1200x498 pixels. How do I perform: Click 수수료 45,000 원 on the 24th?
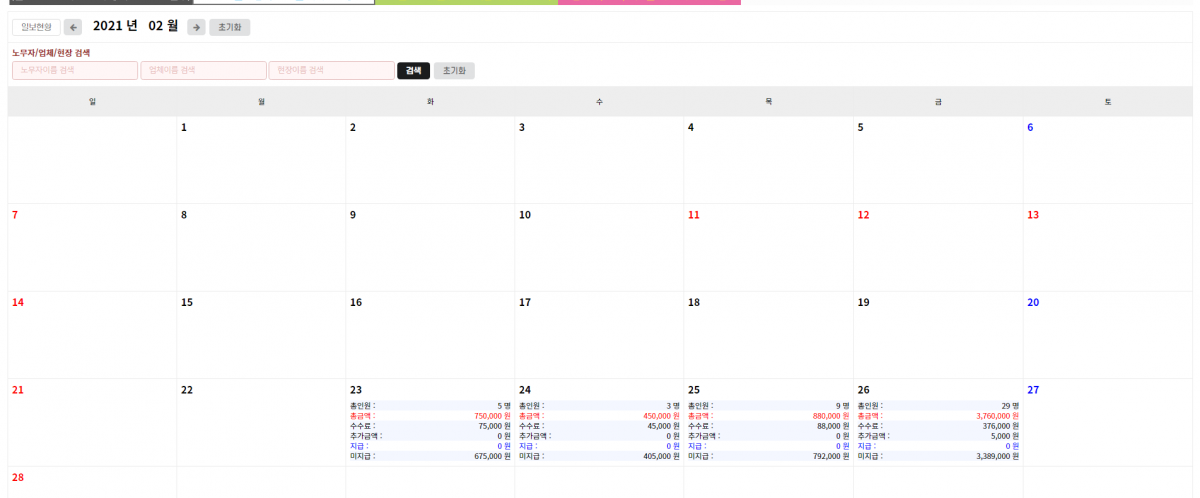pyautogui.click(x=599, y=426)
